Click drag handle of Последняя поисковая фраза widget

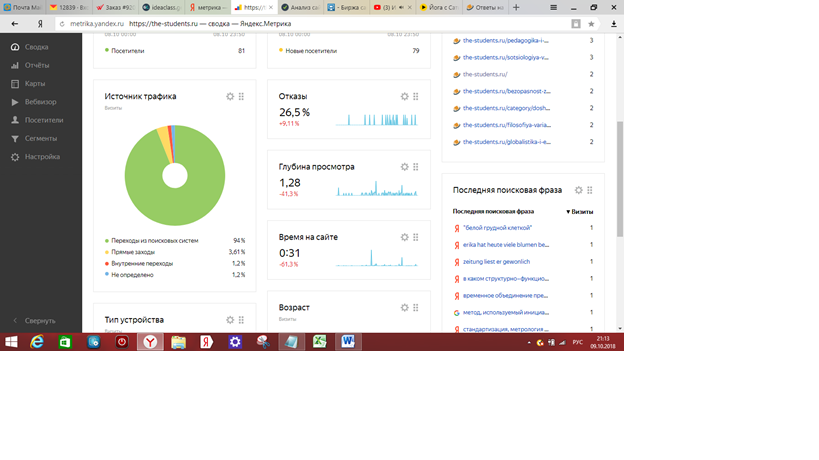(590, 190)
